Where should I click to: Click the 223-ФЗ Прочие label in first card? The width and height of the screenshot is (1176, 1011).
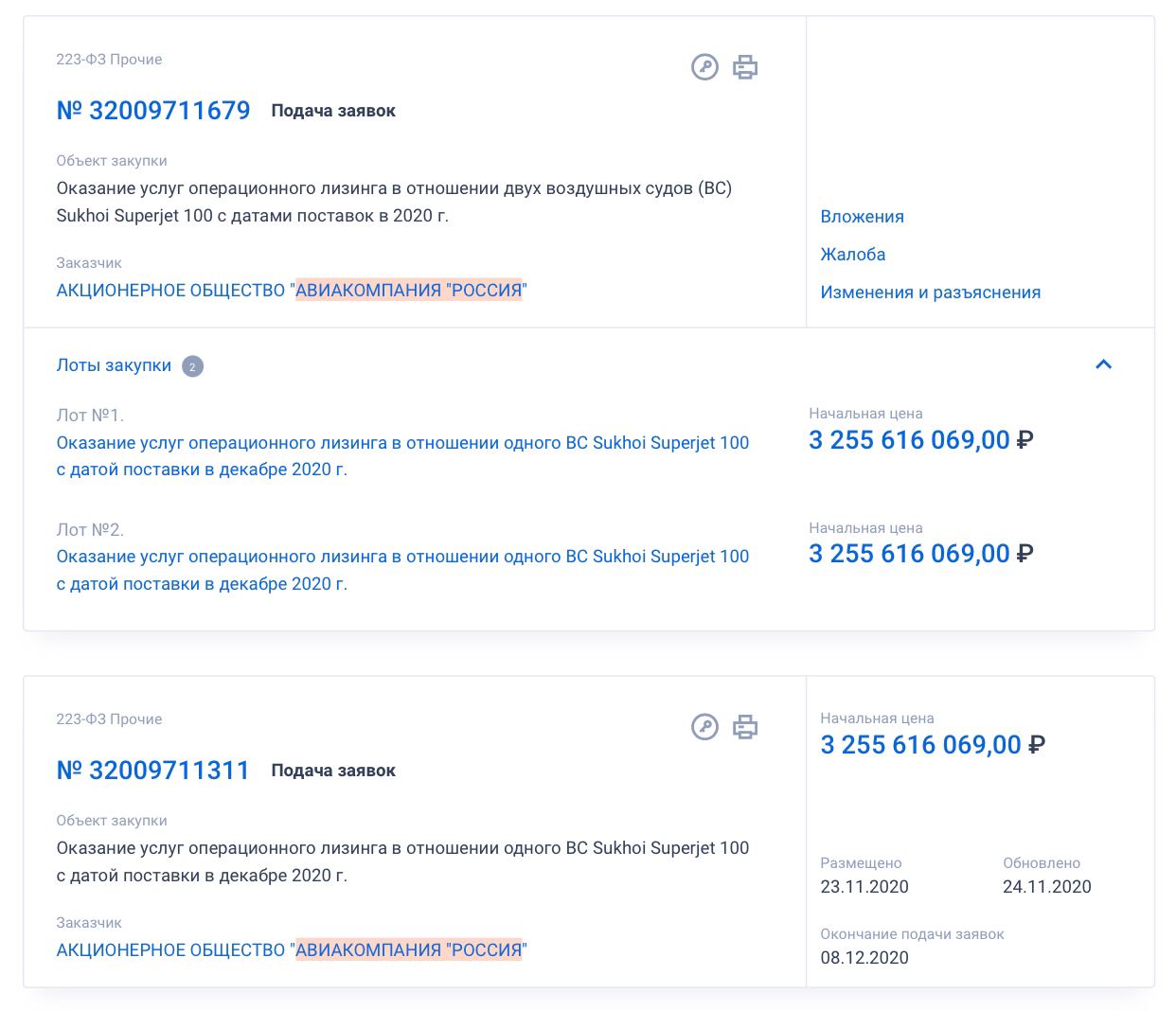[x=109, y=60]
